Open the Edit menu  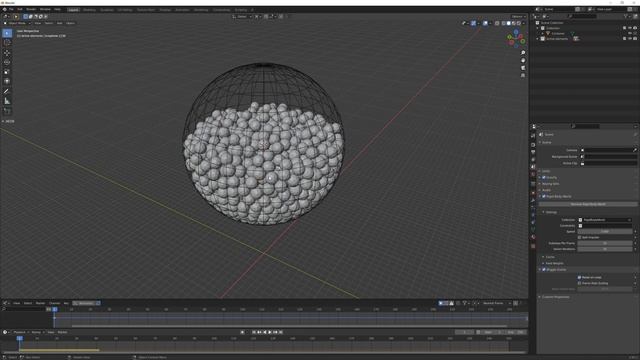[x=20, y=9]
